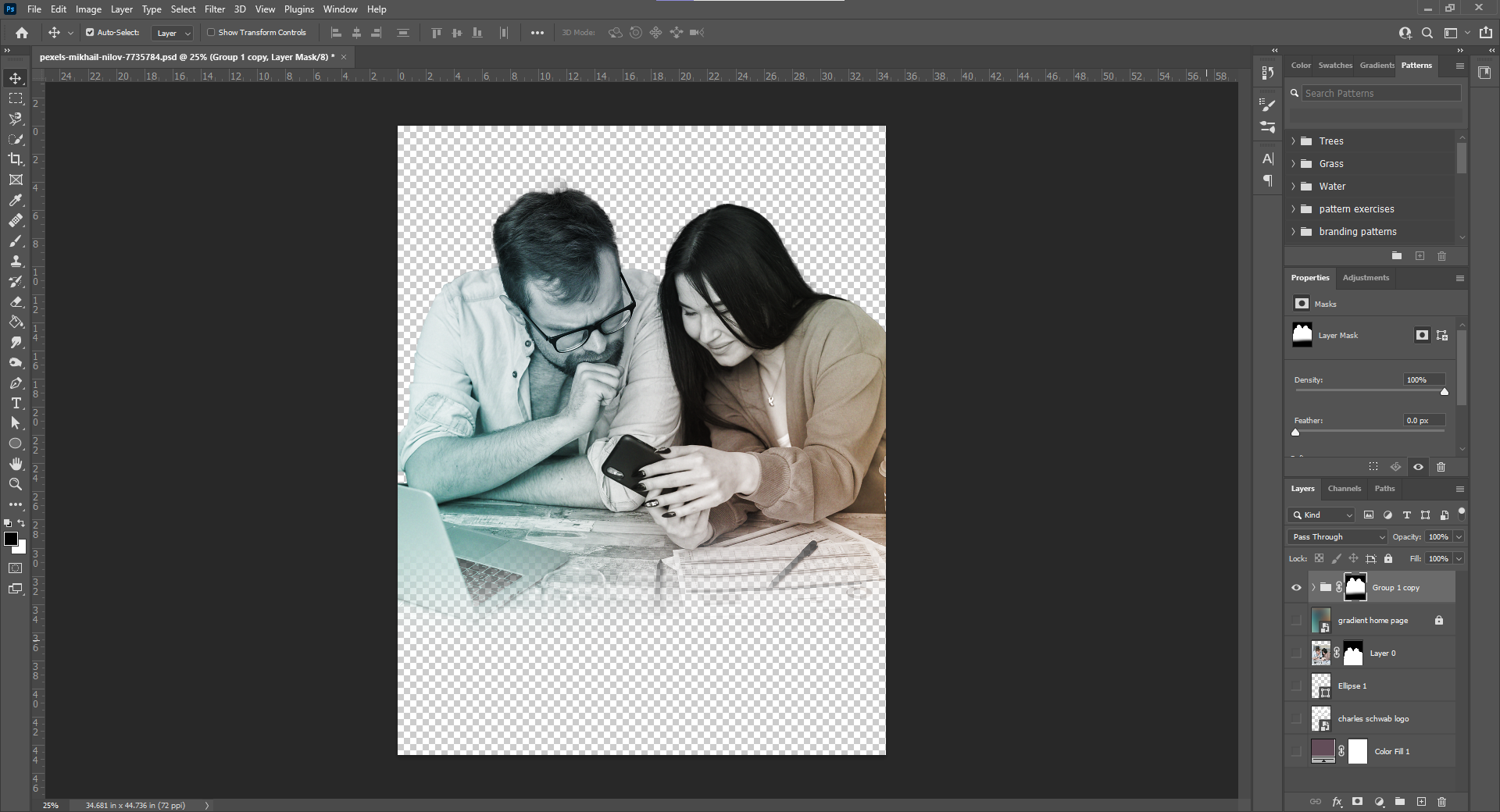Open the layer Kind filter dropdown

[x=1321, y=515]
